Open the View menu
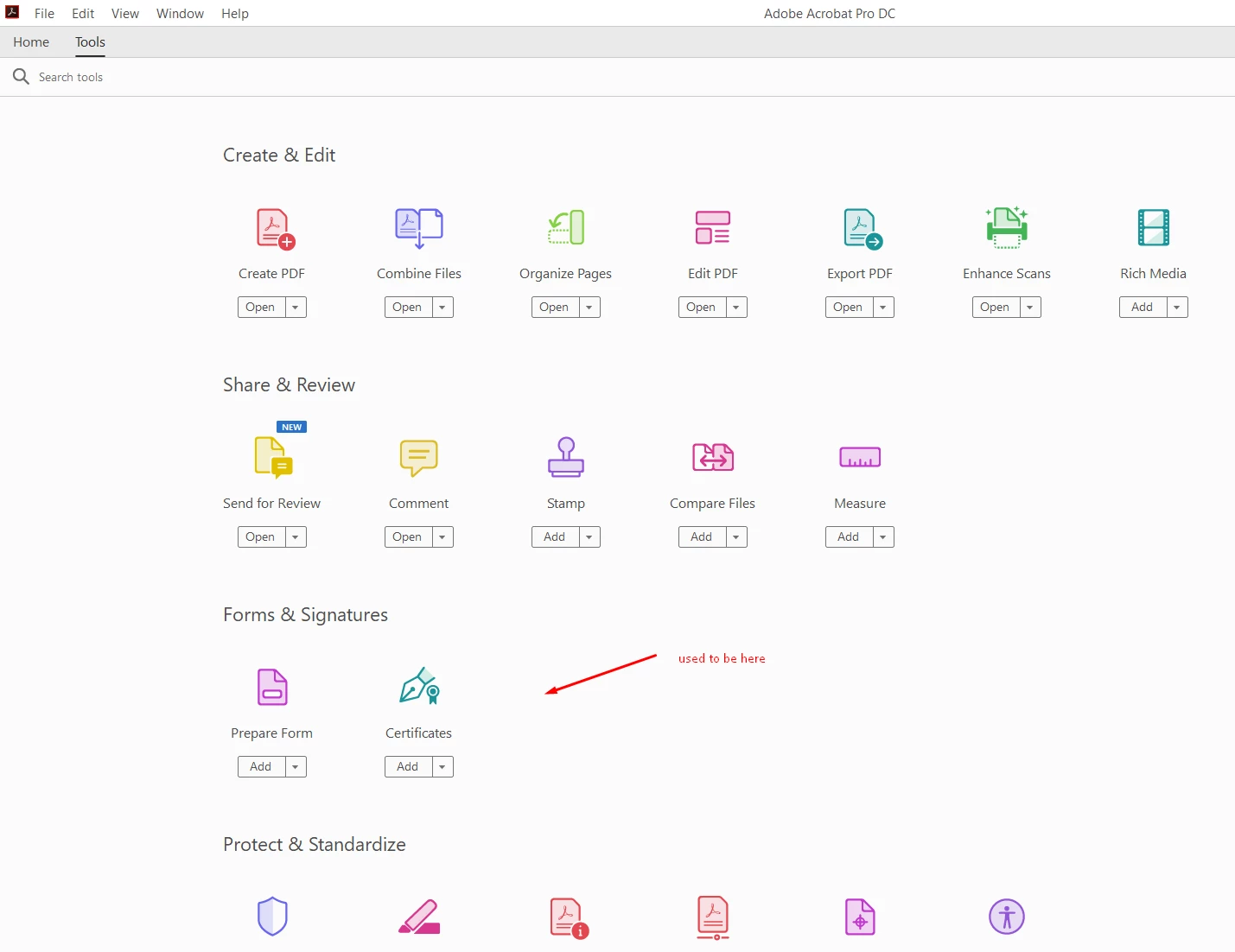This screenshot has width=1235, height=952. point(125,13)
